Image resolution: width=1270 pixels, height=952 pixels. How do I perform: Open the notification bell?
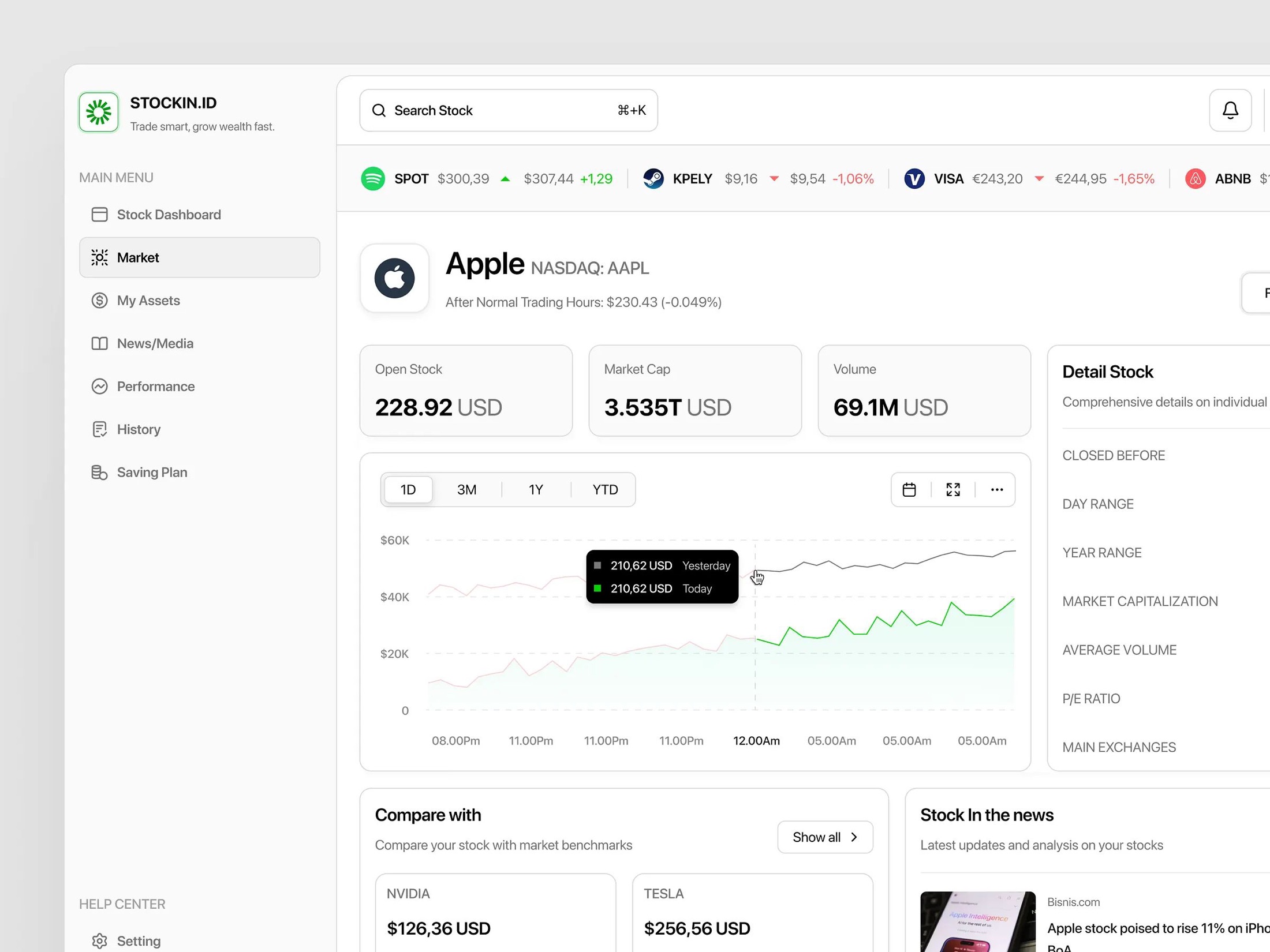1230,110
